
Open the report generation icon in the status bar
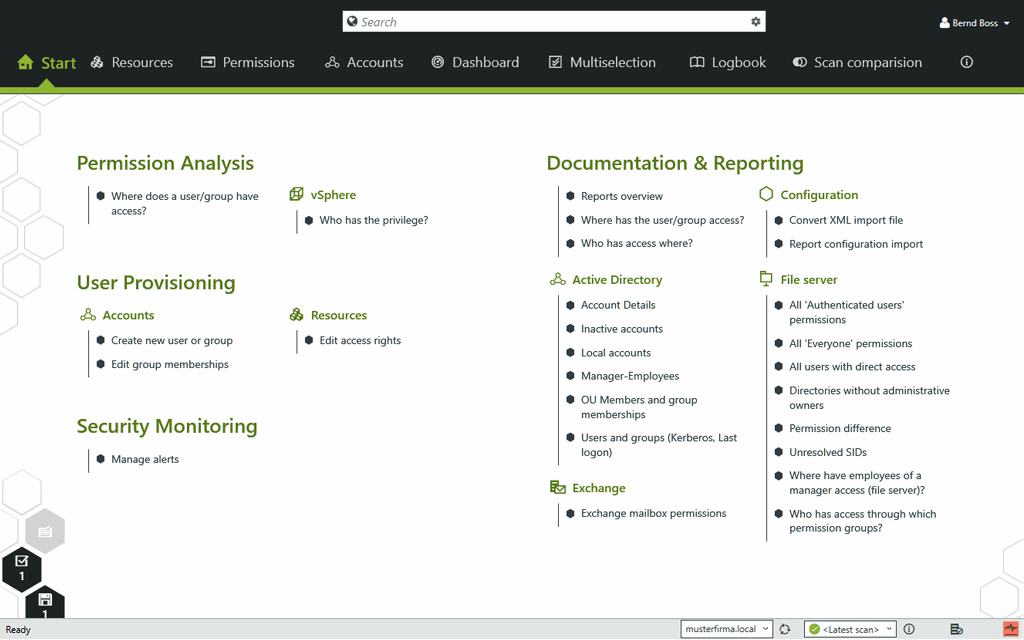[957, 628]
